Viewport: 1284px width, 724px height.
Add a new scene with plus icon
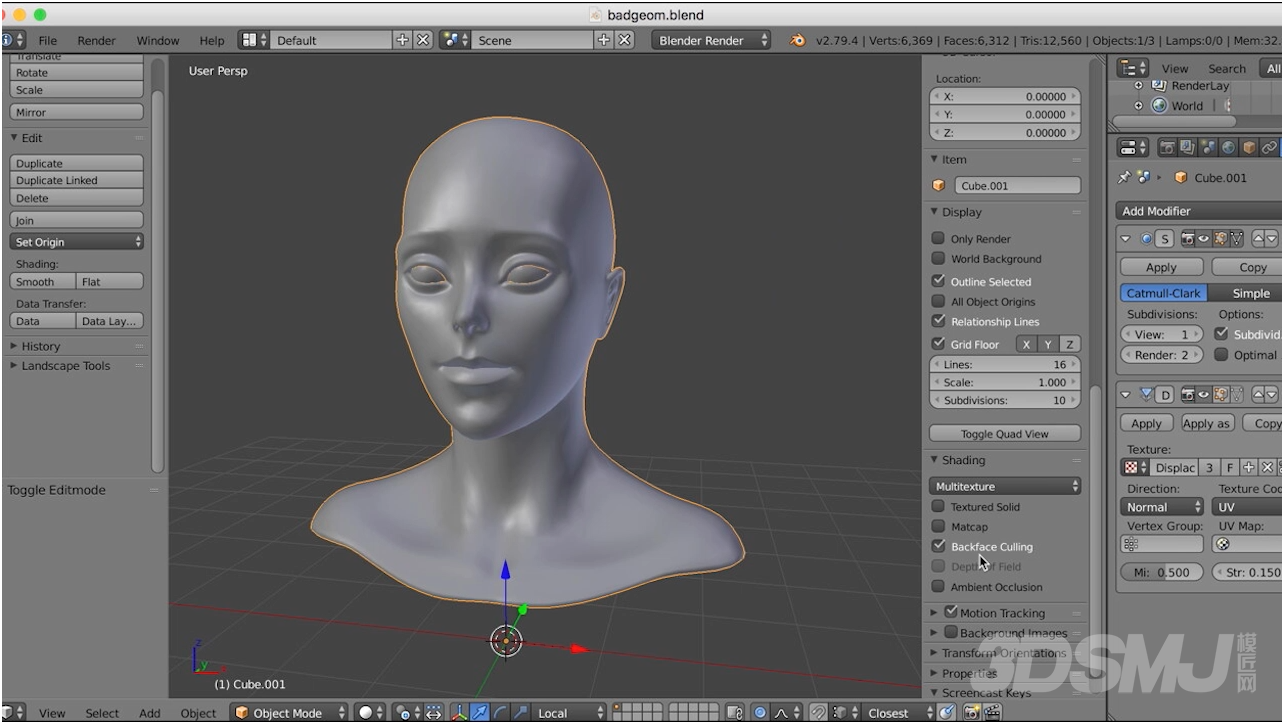click(x=605, y=40)
